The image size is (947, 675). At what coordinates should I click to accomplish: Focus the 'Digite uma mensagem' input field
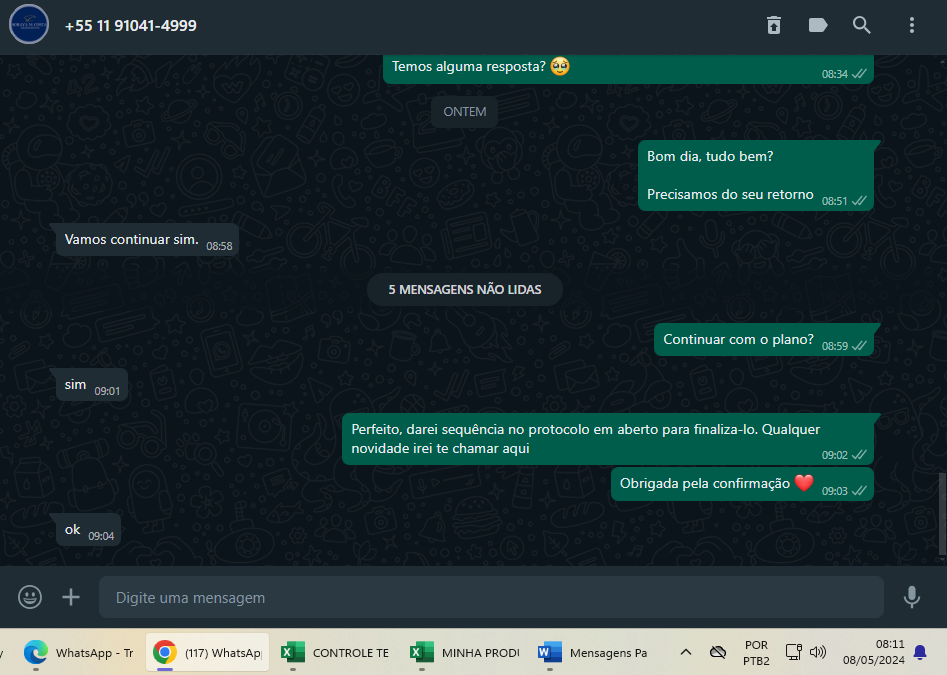pos(491,597)
